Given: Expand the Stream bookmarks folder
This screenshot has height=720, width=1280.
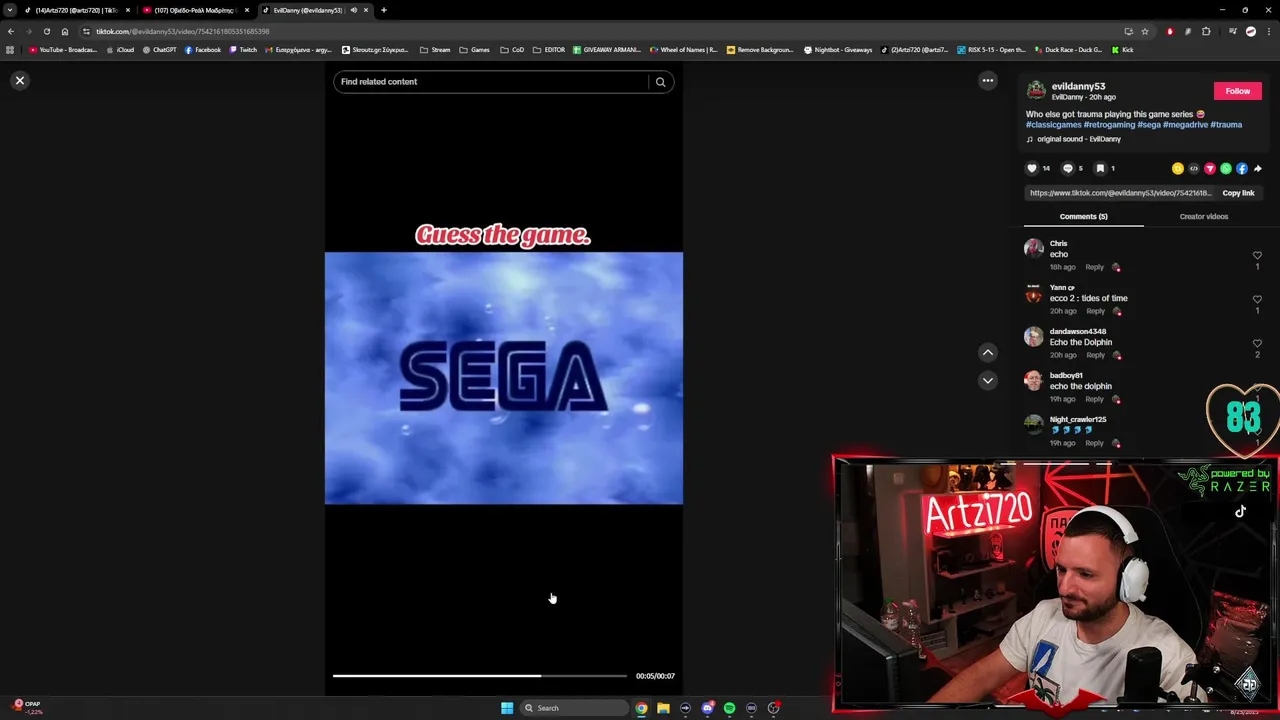Looking at the screenshot, I should pyautogui.click(x=435, y=50).
